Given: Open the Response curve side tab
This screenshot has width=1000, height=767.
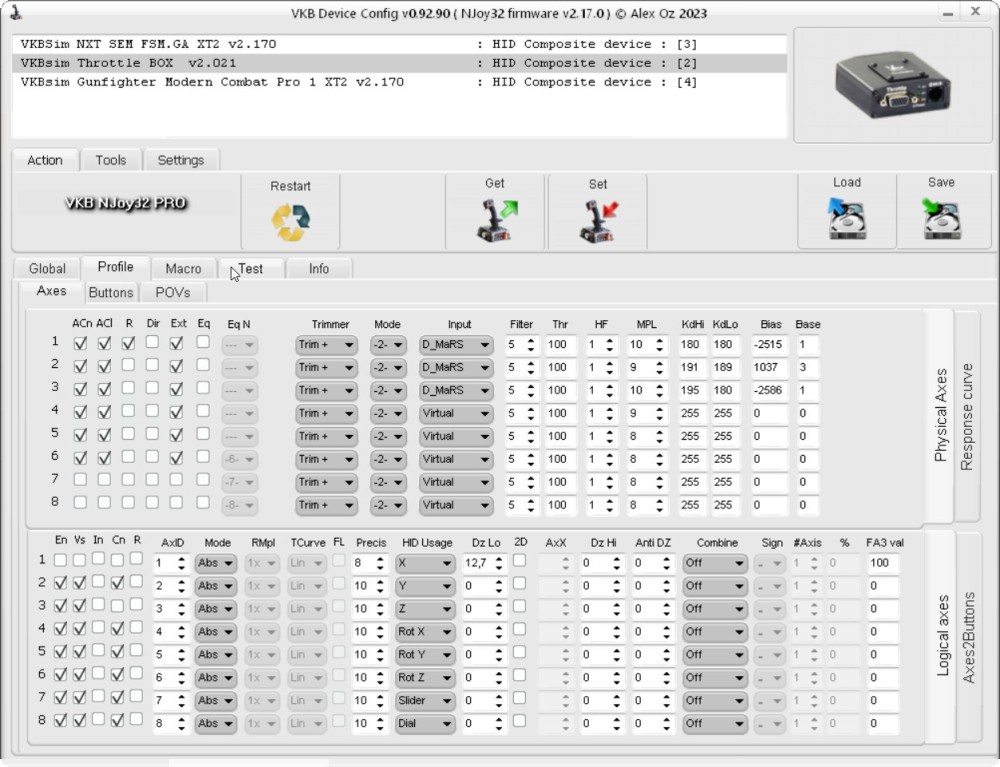Looking at the screenshot, I should [967, 417].
